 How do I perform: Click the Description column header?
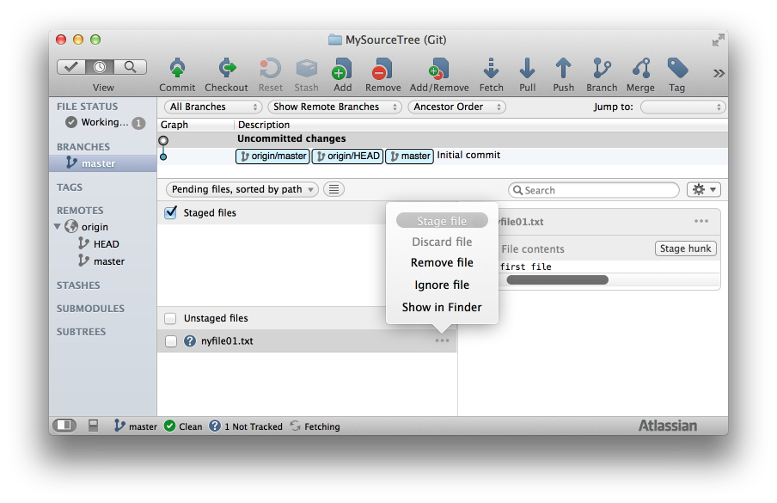point(264,125)
